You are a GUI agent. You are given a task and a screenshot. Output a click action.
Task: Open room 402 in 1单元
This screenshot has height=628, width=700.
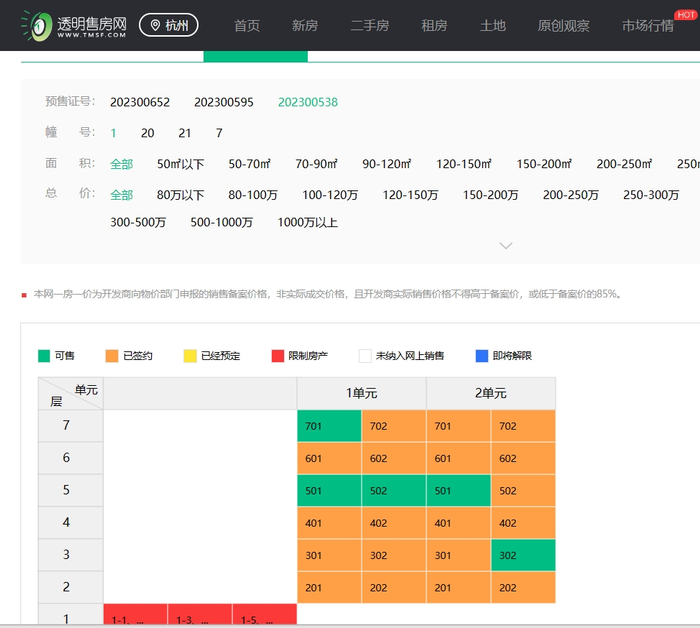pos(394,523)
